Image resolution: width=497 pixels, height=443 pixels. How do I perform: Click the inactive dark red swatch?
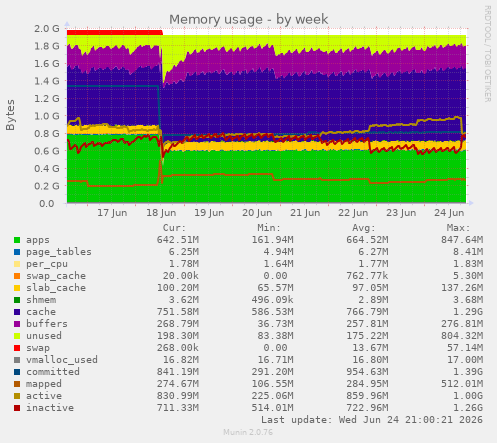[17, 408]
